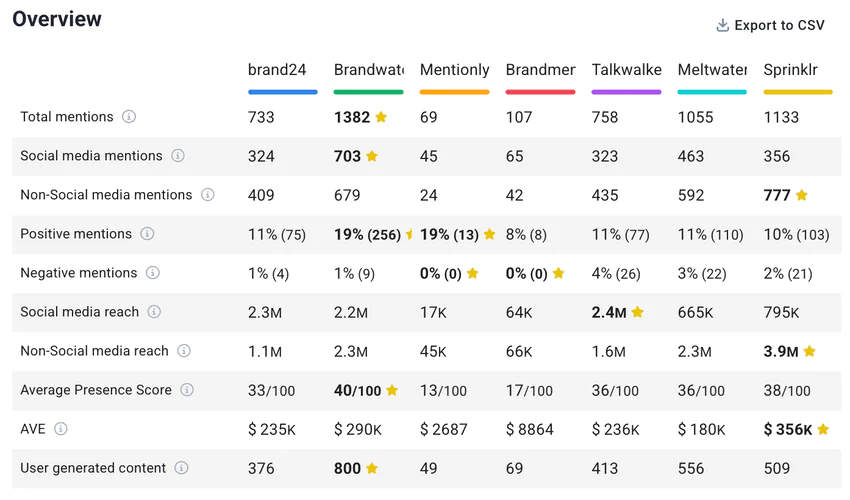This screenshot has height=500, width=850.
Task: Click the Export to CSV button label
Action: [x=779, y=25]
